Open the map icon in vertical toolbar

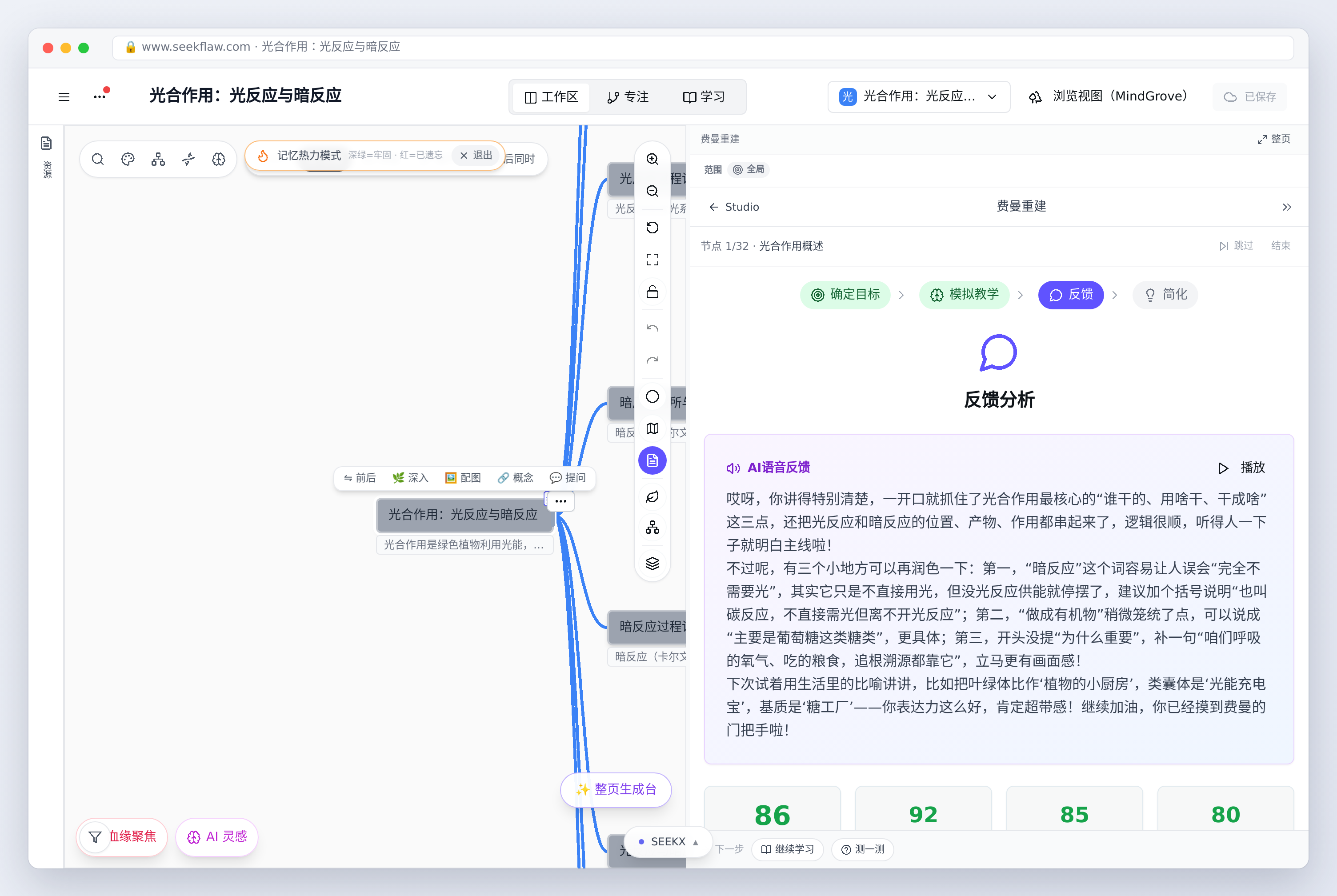652,428
